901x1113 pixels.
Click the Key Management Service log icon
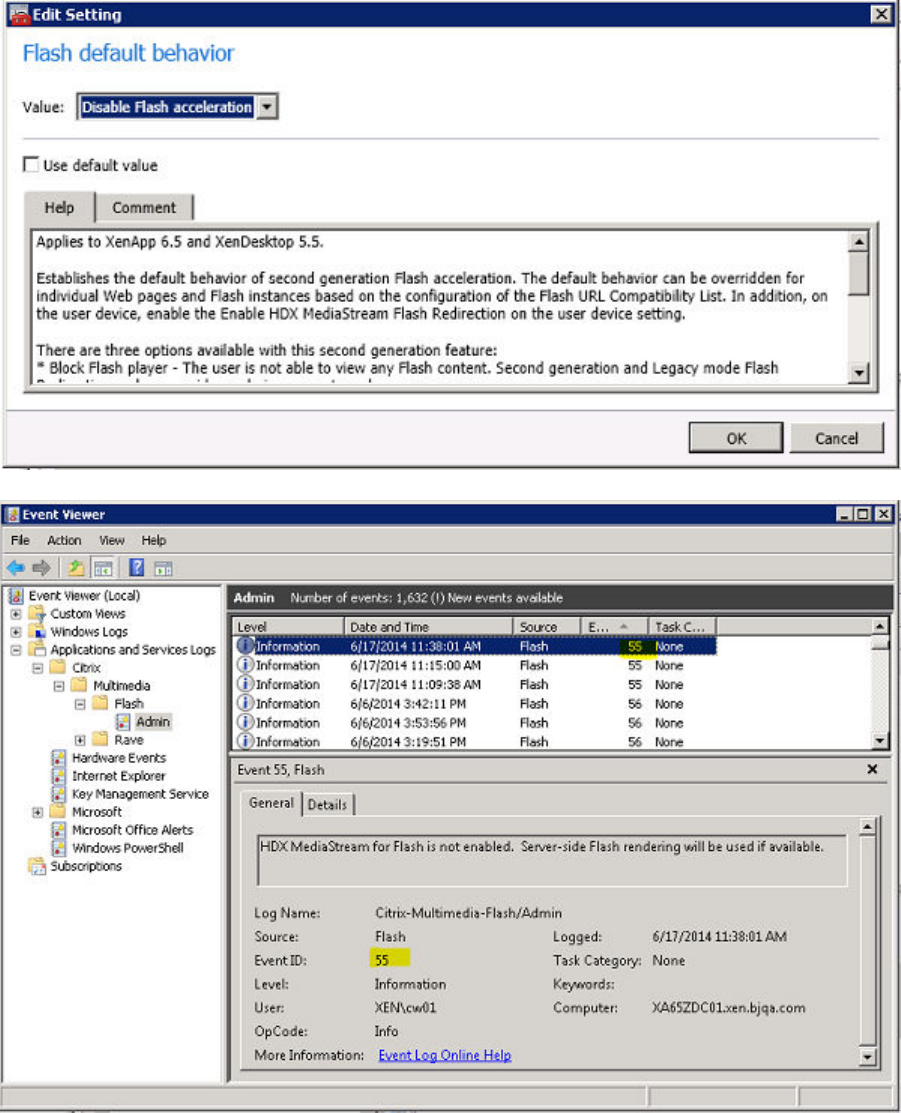pos(59,794)
